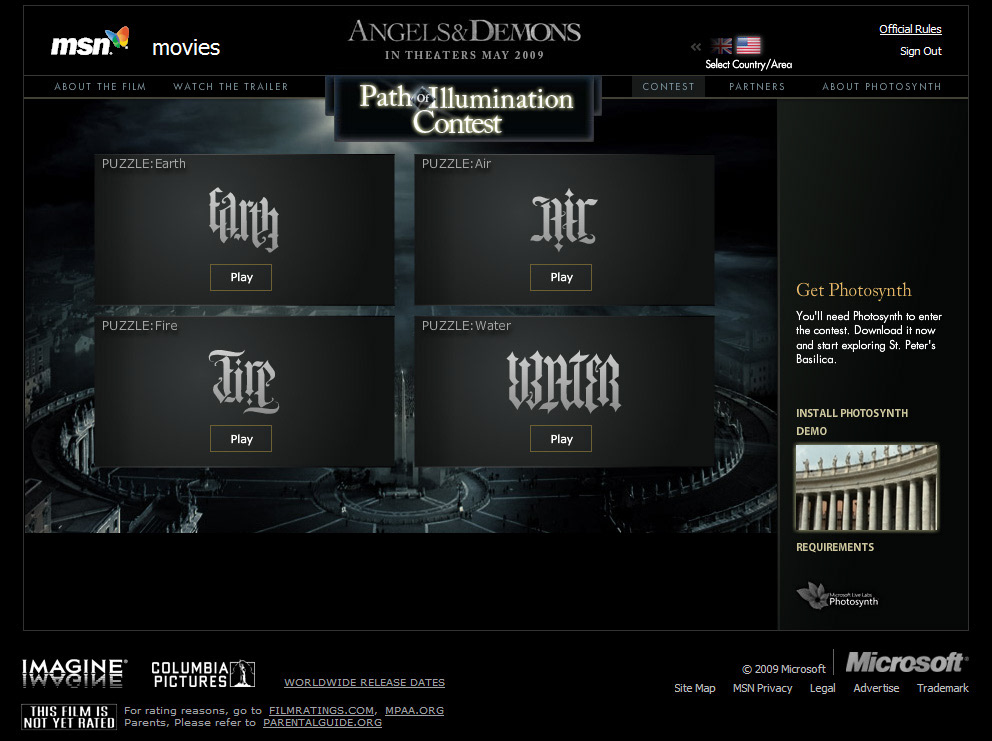Open the Partners tab
Viewport: 992px width, 741px height.
click(x=757, y=87)
